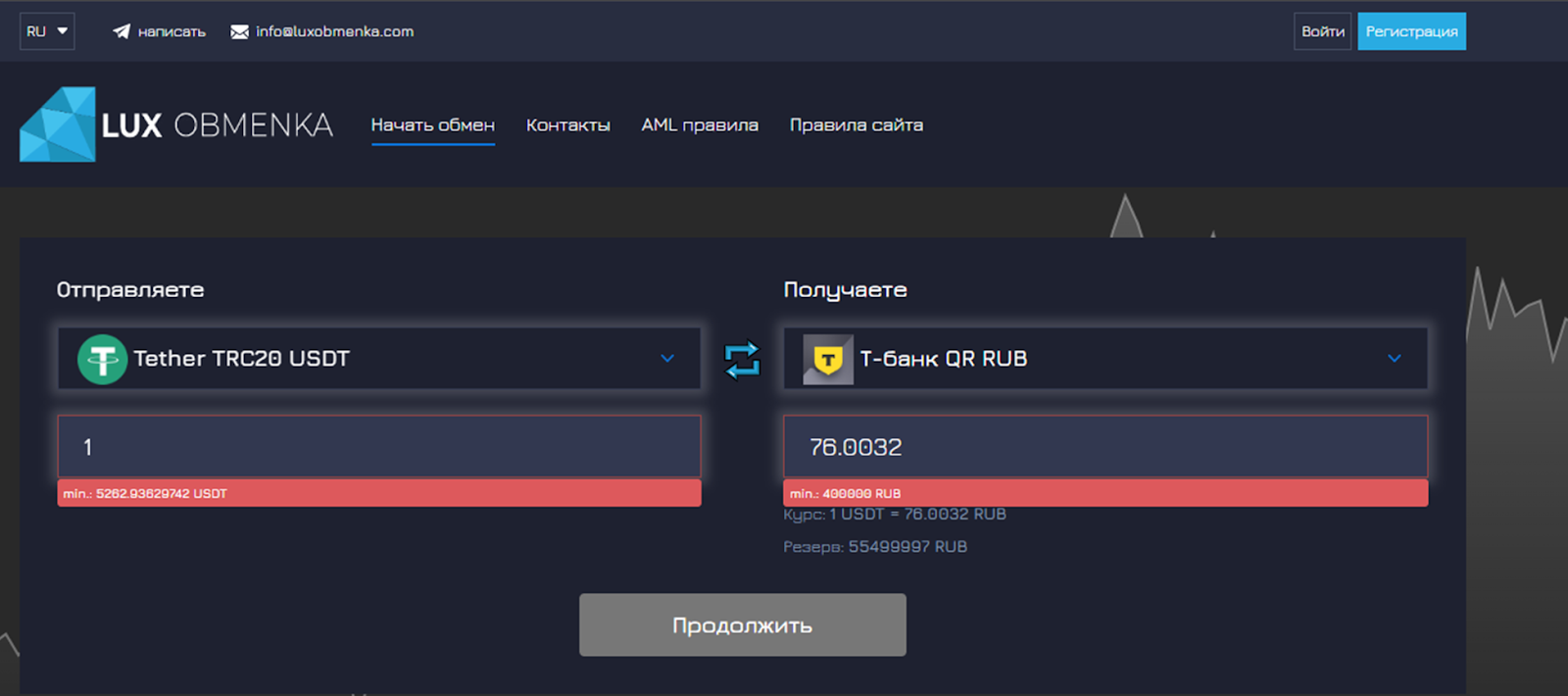Open the AML правила menu item

[x=700, y=125]
